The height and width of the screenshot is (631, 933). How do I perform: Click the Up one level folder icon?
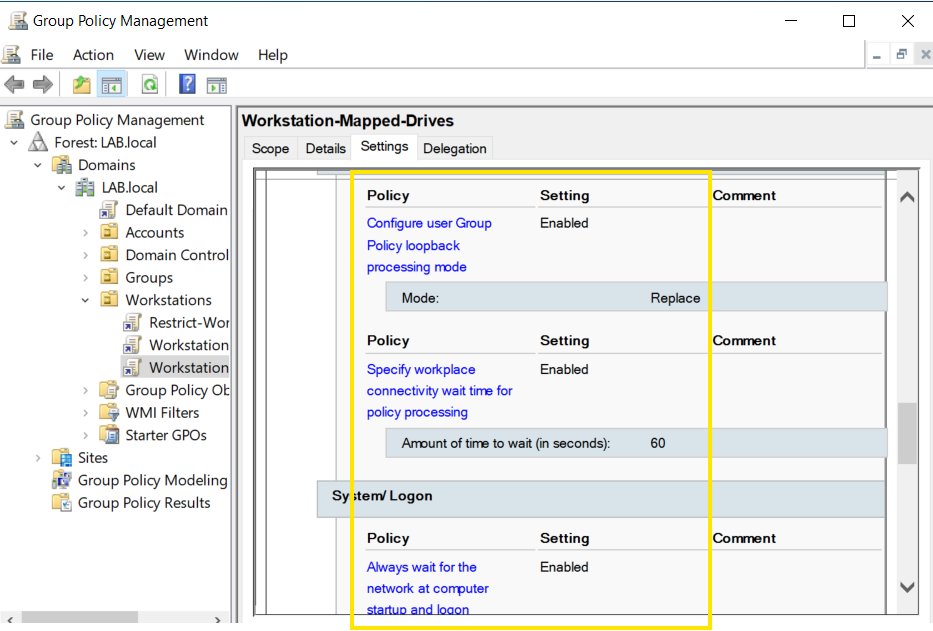tap(82, 85)
